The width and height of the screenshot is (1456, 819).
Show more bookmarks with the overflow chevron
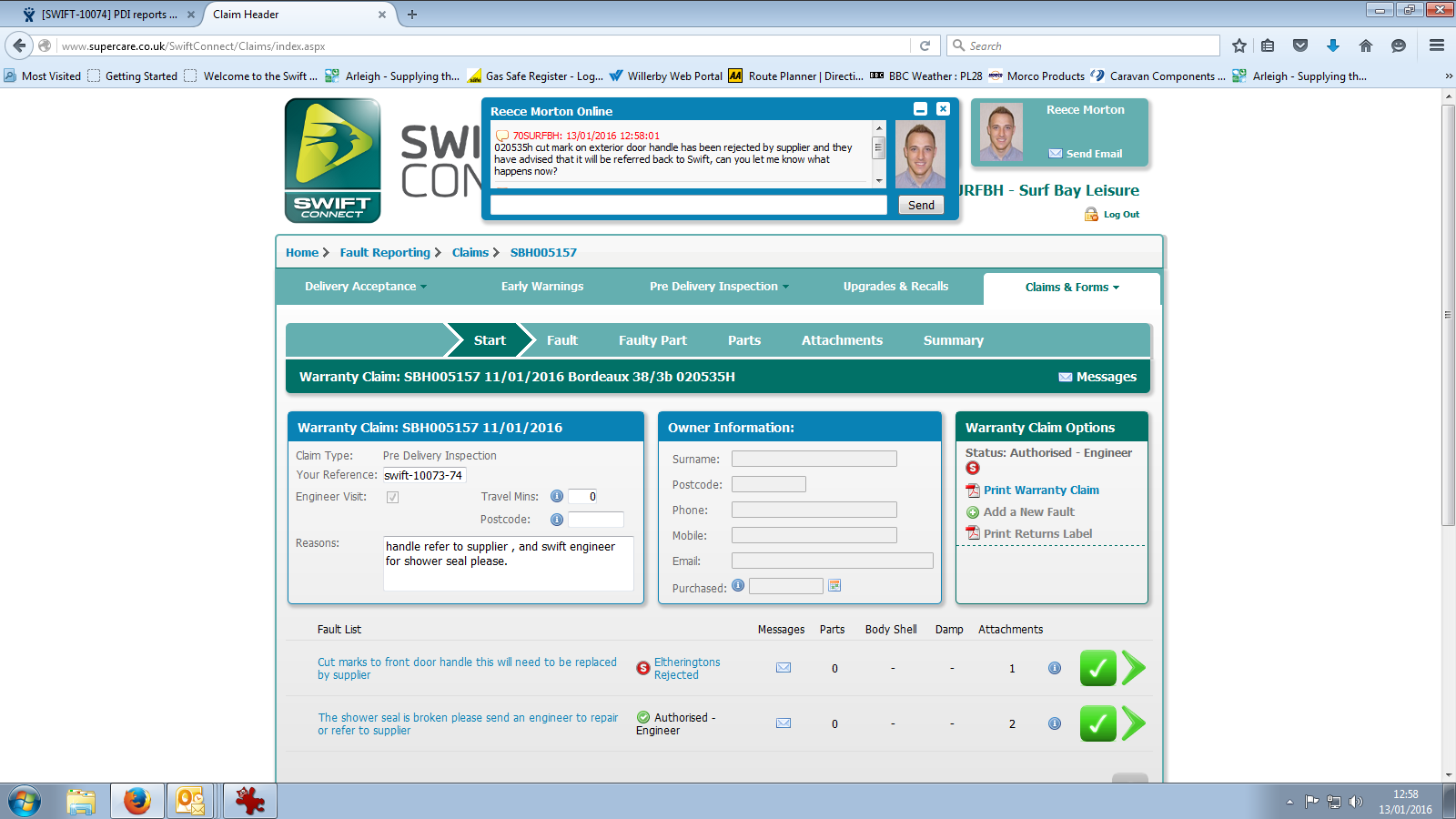pyautogui.click(x=1448, y=76)
